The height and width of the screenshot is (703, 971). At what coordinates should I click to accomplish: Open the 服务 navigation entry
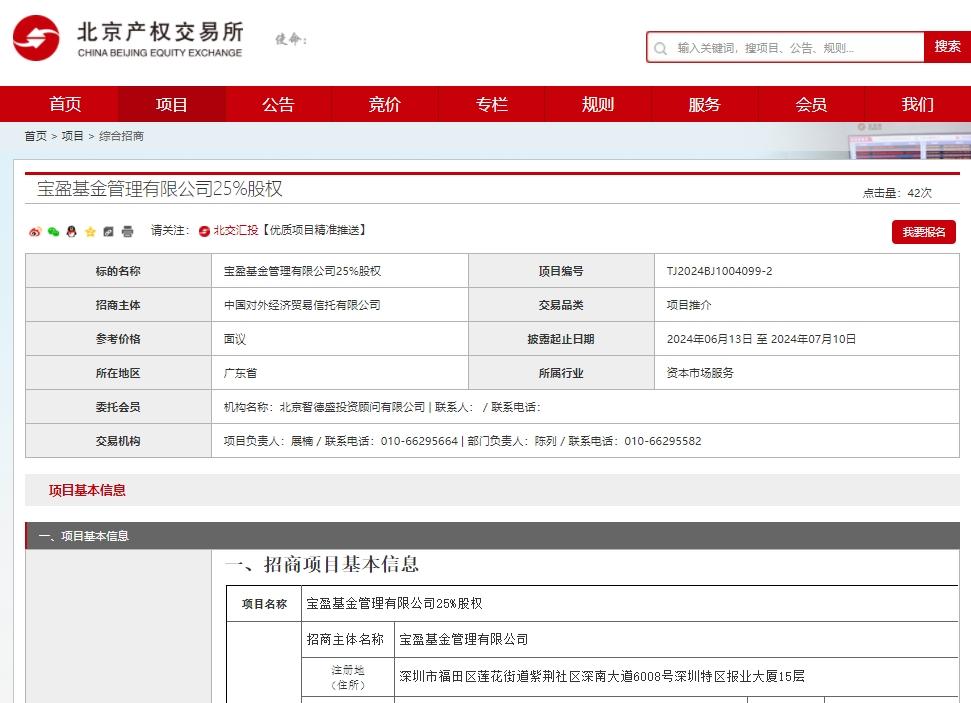(703, 104)
